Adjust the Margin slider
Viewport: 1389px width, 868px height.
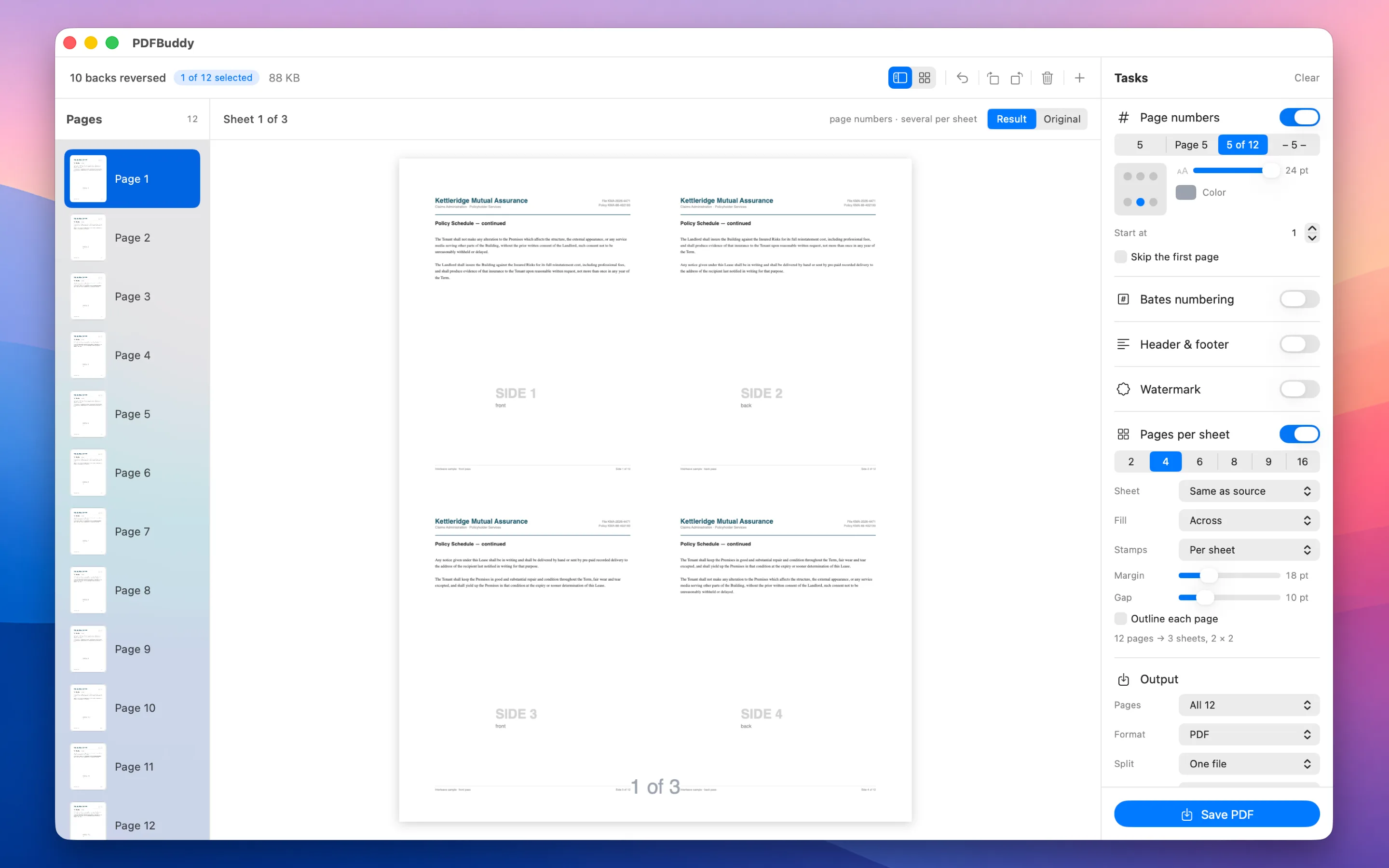[1229, 576]
